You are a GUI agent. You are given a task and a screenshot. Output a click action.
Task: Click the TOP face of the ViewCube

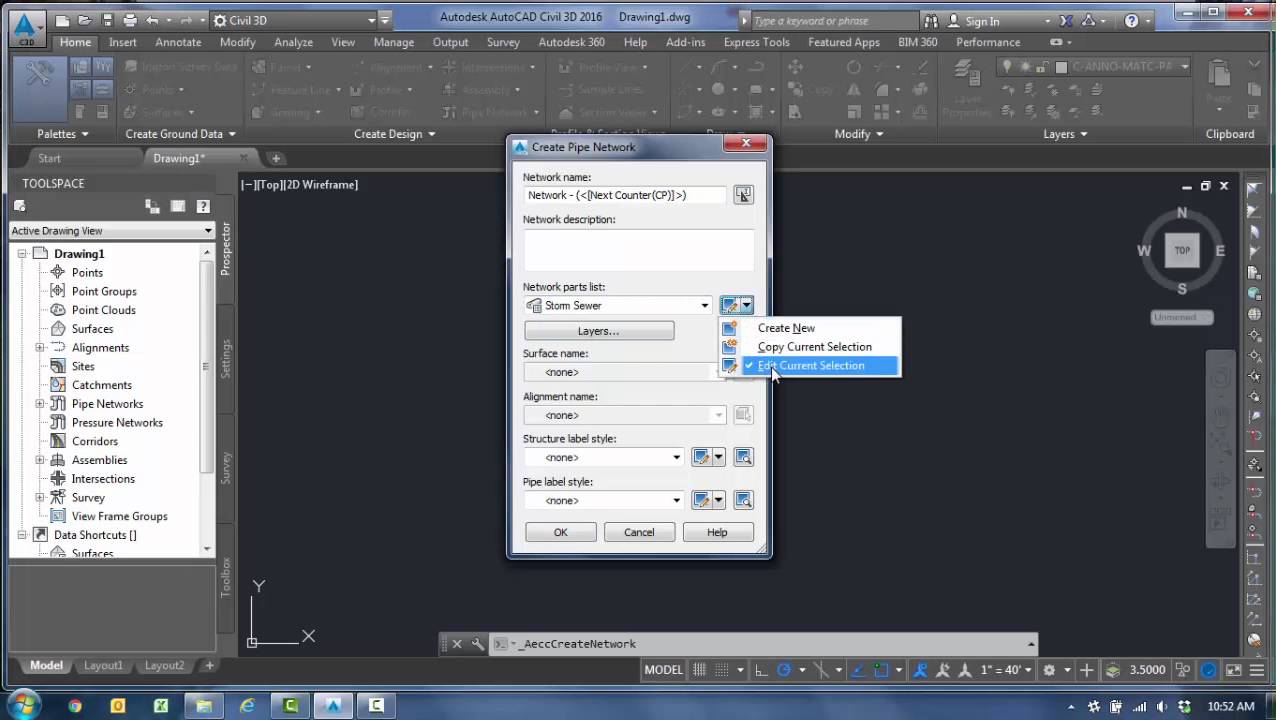click(x=1182, y=250)
